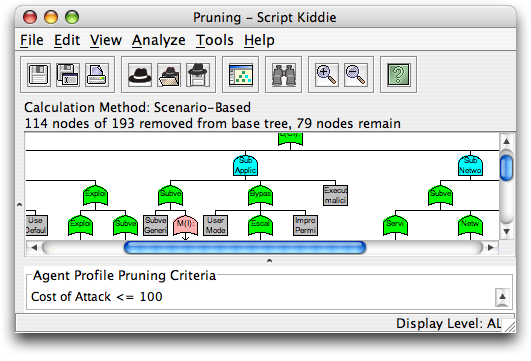This screenshot has width=531, height=361.
Task: Click the tree horizontal scrollbar thumb
Action: (245, 248)
